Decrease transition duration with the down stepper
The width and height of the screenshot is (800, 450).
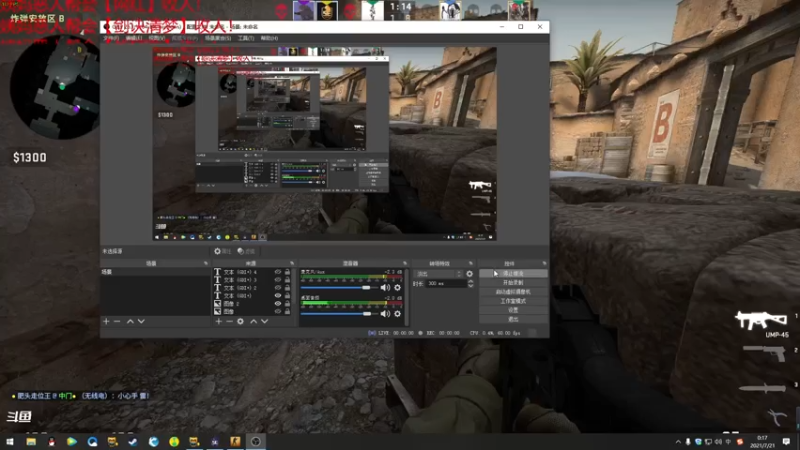click(x=470, y=286)
